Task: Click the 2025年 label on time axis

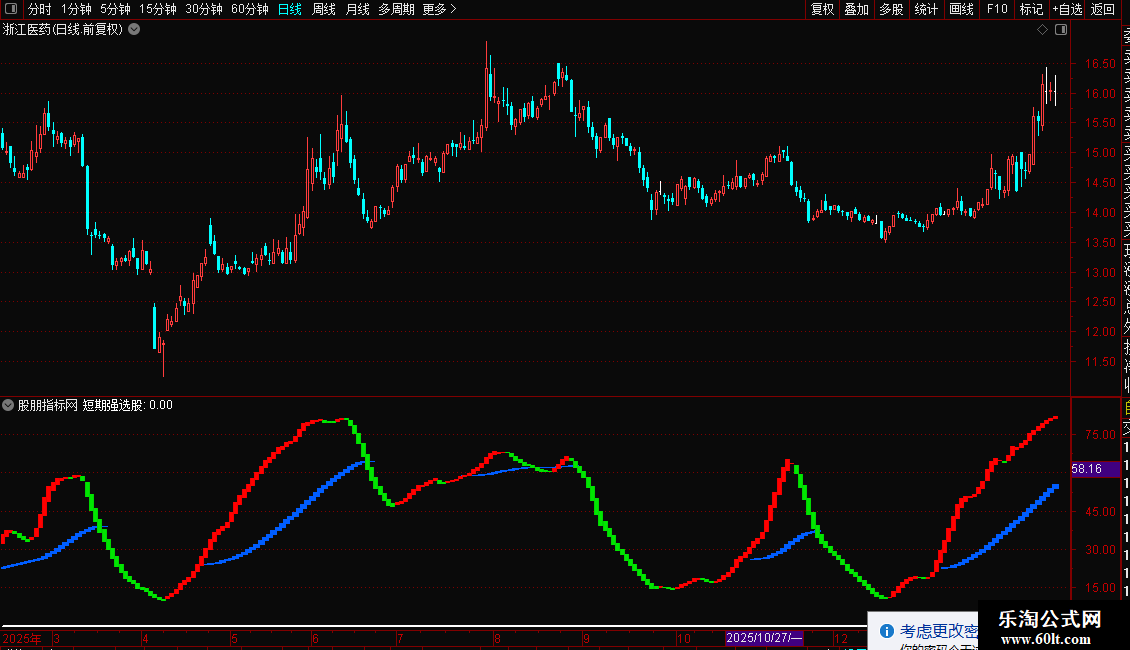Action: point(22,638)
